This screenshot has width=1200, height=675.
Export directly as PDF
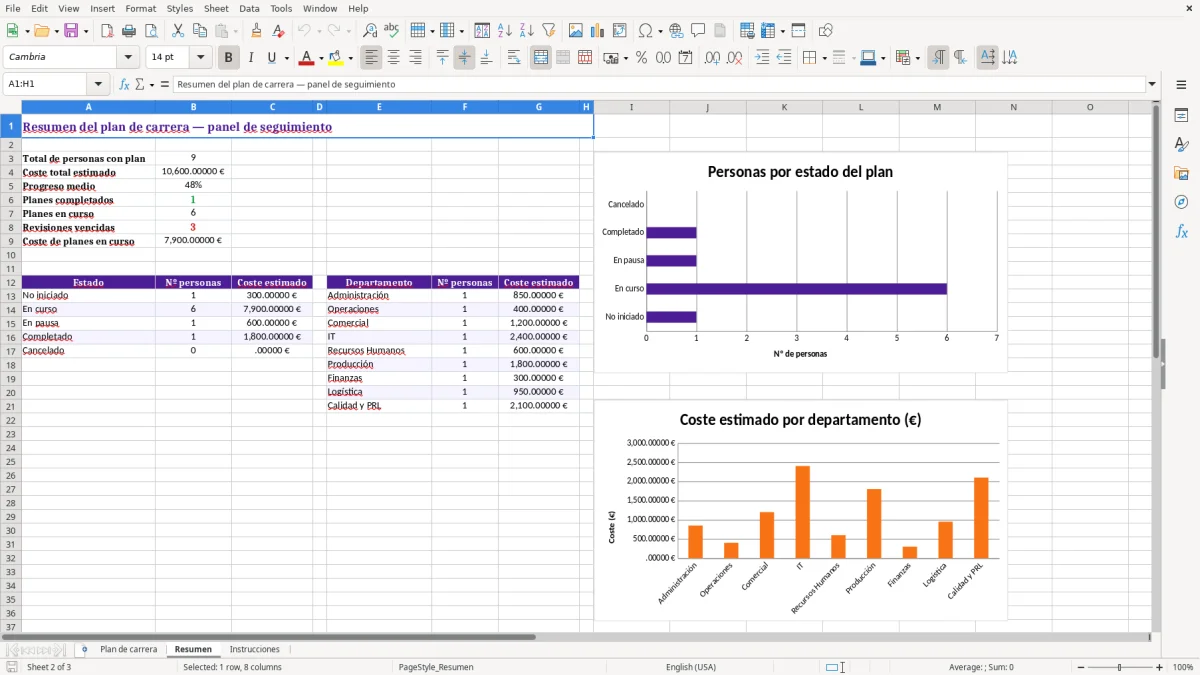click(107, 31)
